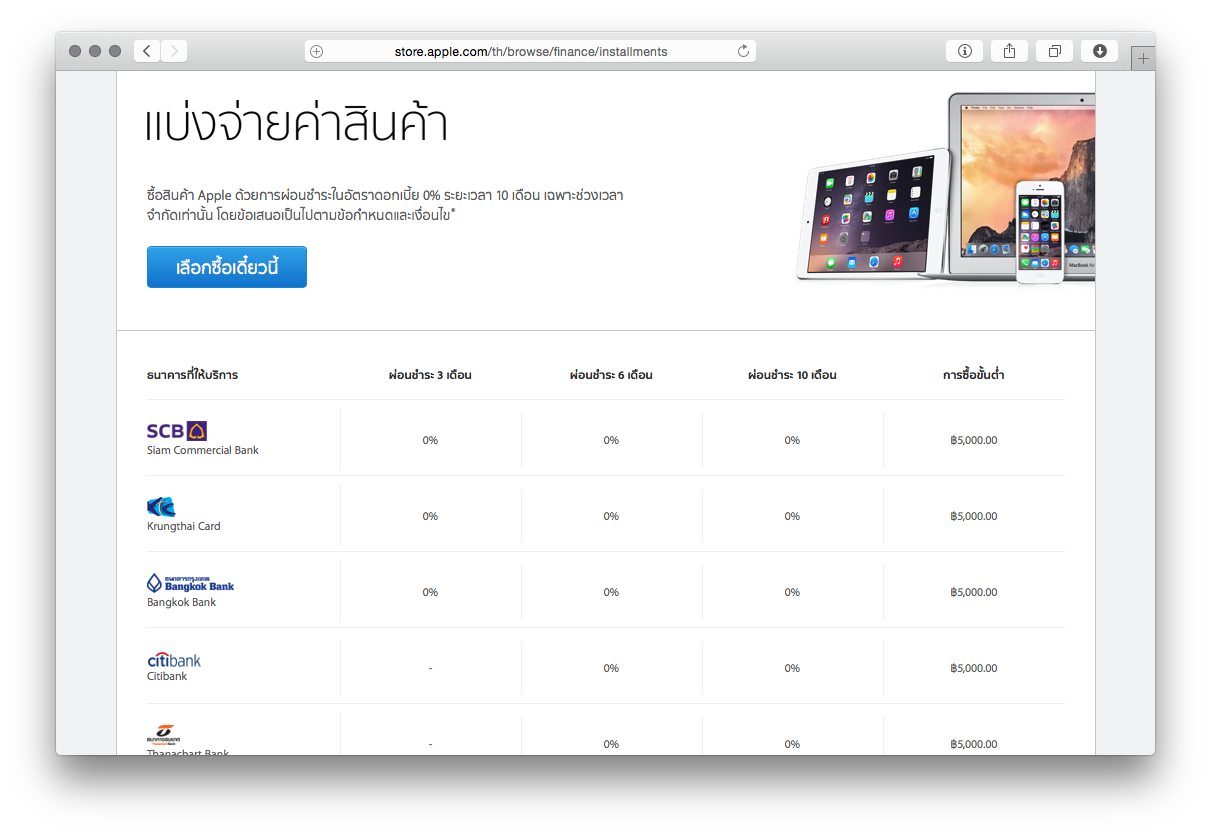Click Bangkok Bank's 6-month 0% cell
This screenshot has height=835, width=1211.
[x=611, y=592]
